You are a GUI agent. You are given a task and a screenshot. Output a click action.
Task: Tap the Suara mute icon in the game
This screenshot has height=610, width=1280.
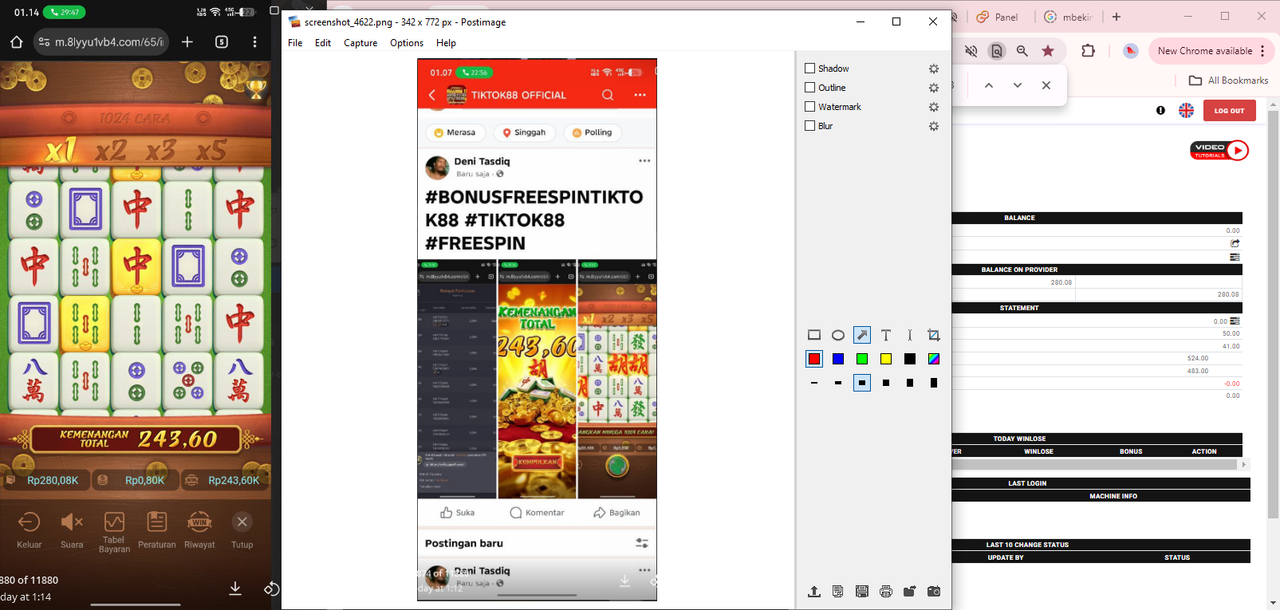point(72,521)
